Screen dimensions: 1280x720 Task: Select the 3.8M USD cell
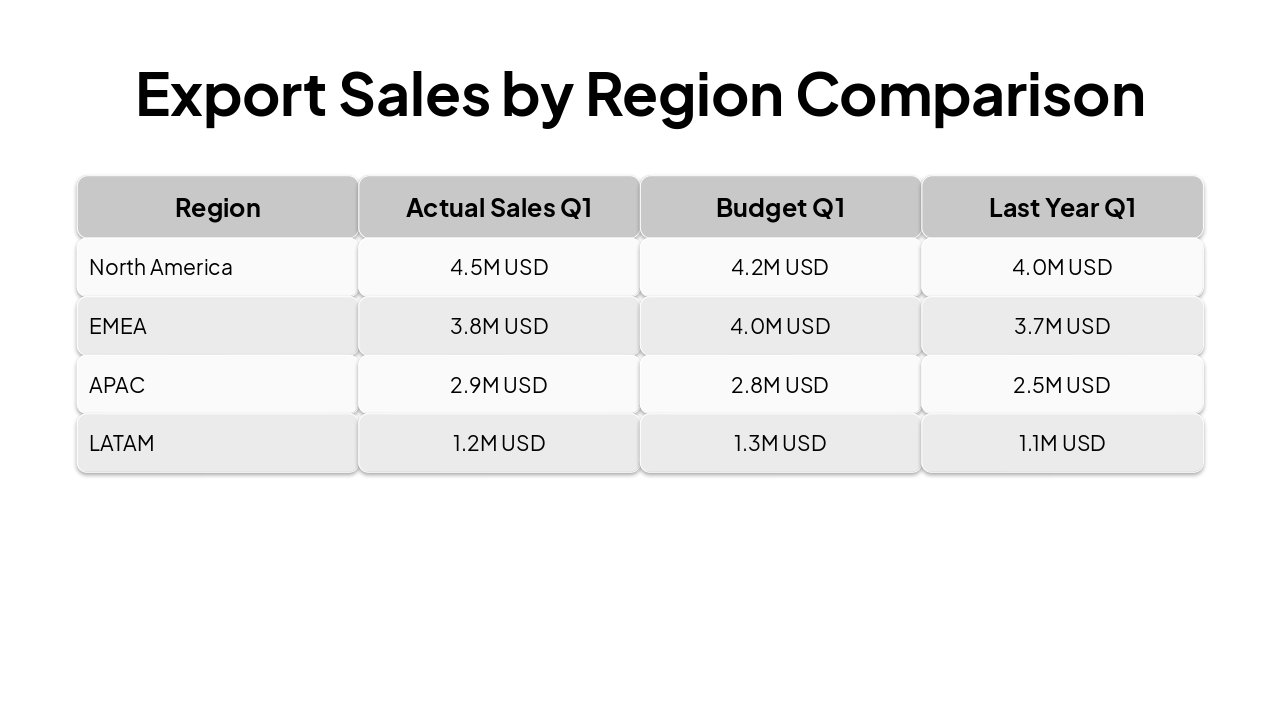click(499, 326)
